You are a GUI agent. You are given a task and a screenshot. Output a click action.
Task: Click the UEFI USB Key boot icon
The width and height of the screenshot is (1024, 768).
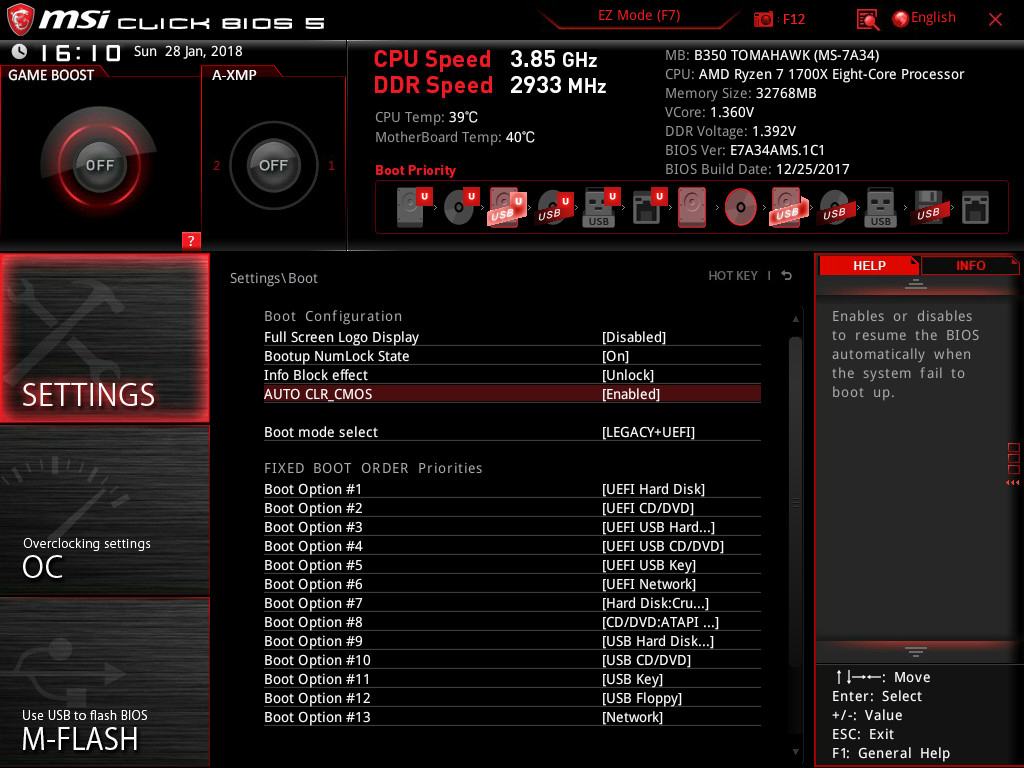[601, 207]
